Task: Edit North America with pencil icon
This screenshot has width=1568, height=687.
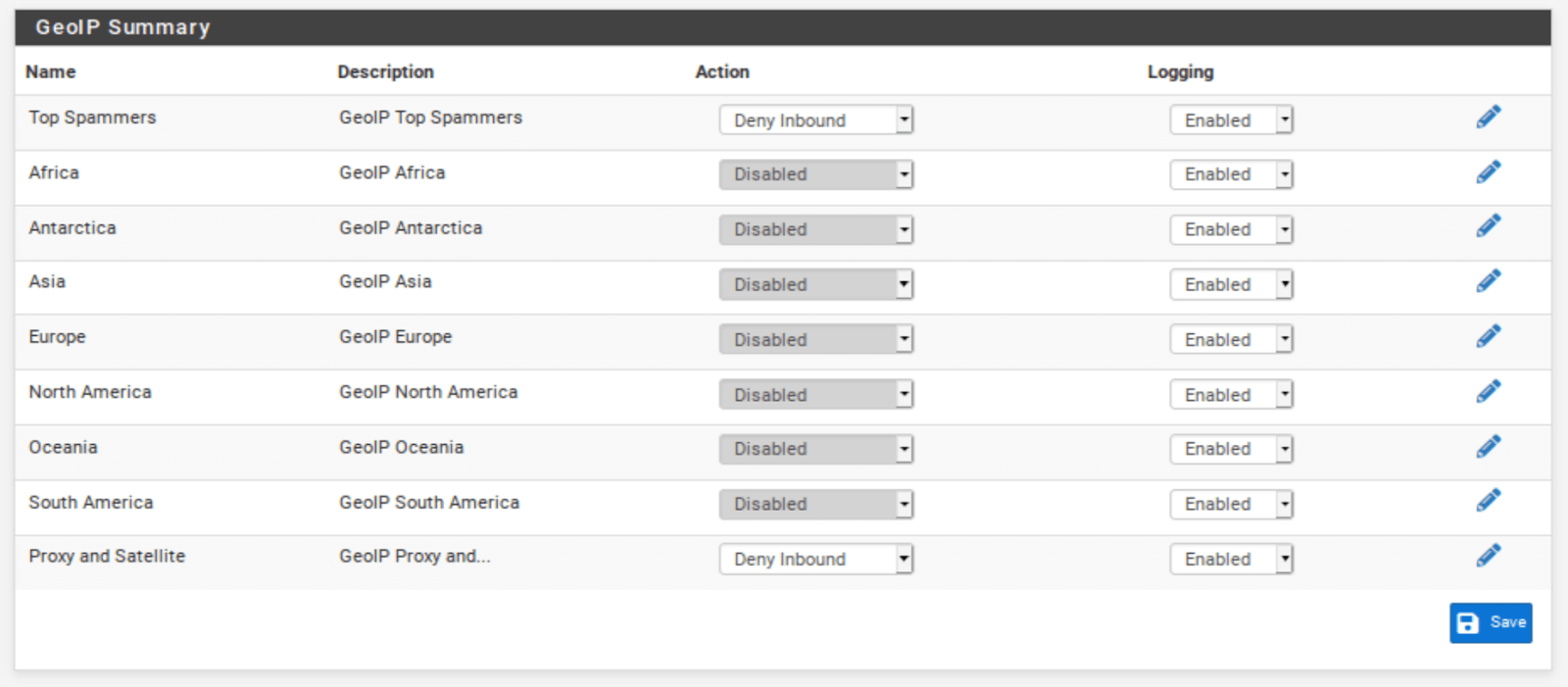Action: coord(1489,391)
